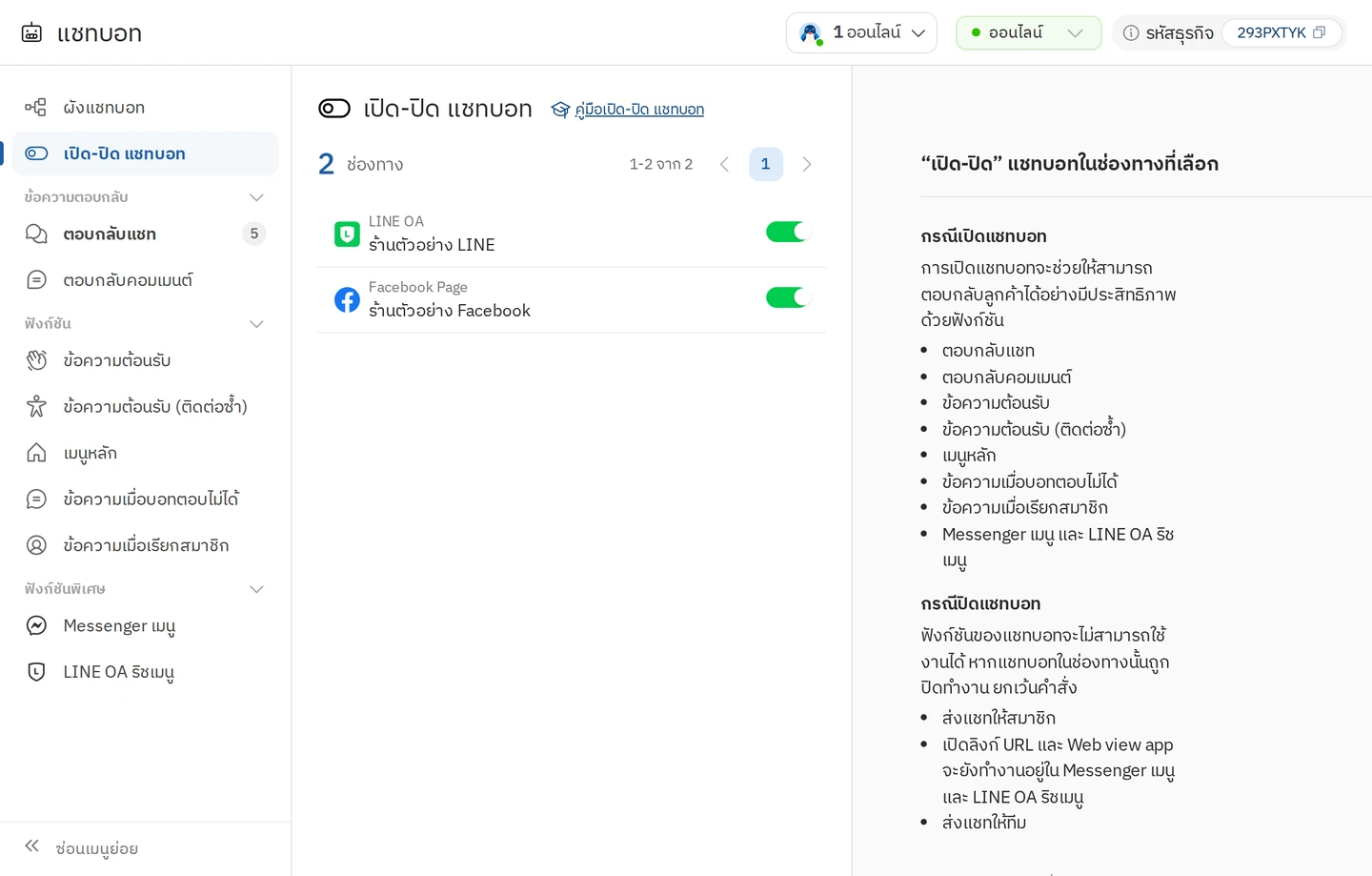The image size is (1372, 876).
Task: Click the toggle icon beside page title
Action: click(x=334, y=109)
